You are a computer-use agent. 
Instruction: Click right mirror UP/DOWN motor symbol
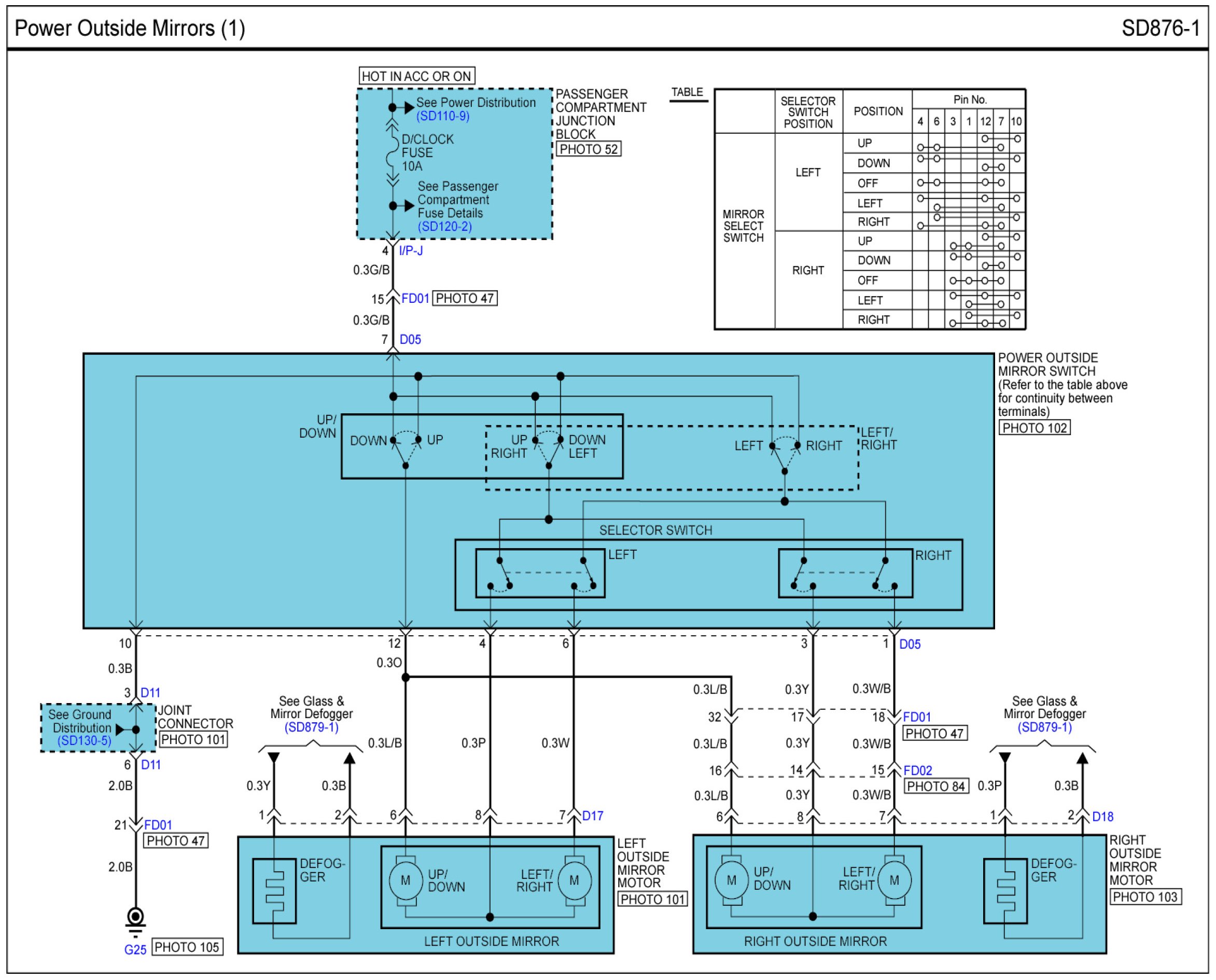point(731,880)
